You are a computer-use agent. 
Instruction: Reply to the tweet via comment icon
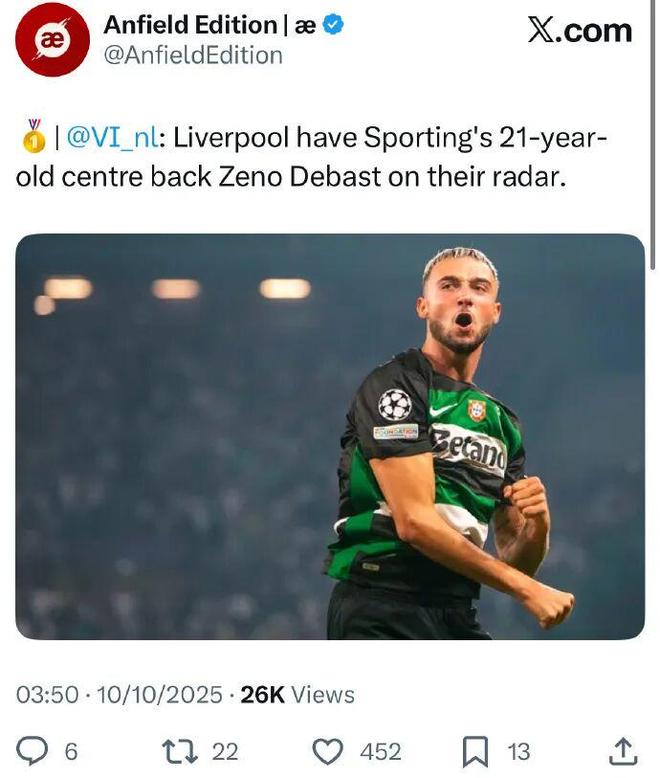[x=35, y=750]
